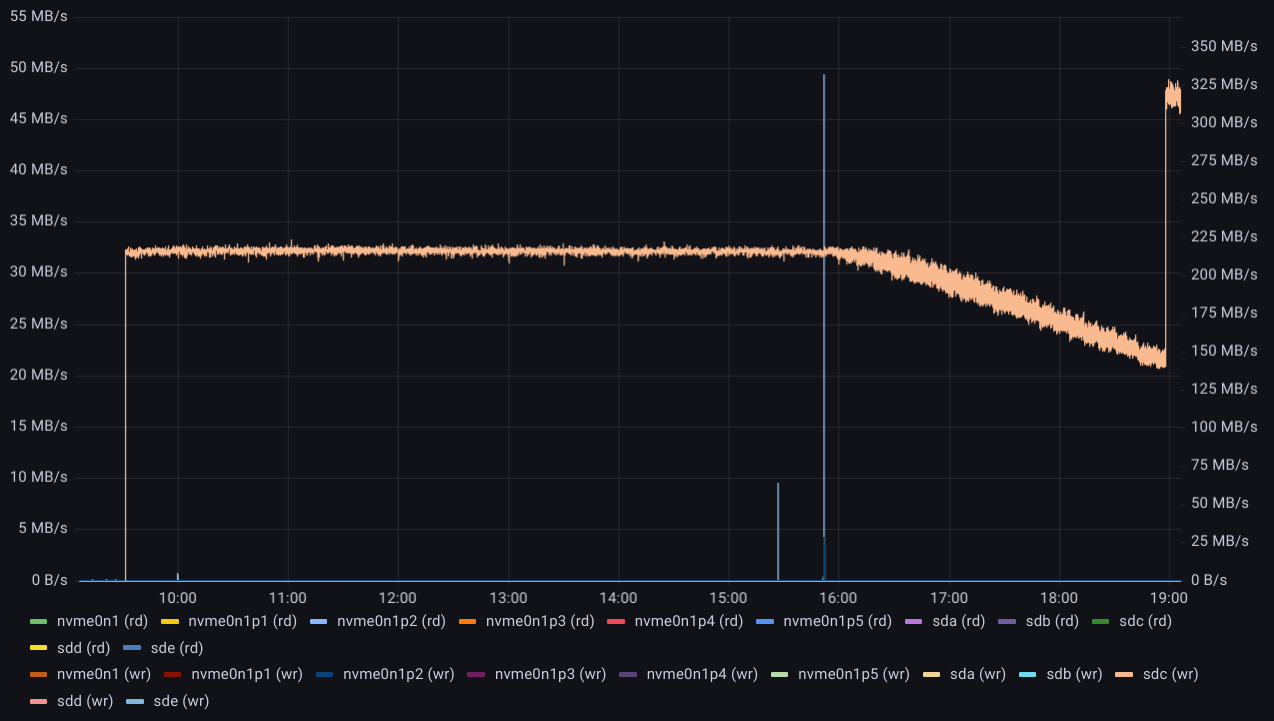Viewport: 1274px width, 721px height.
Task: Click the small blue spike before 15:30
Action: click(778, 530)
